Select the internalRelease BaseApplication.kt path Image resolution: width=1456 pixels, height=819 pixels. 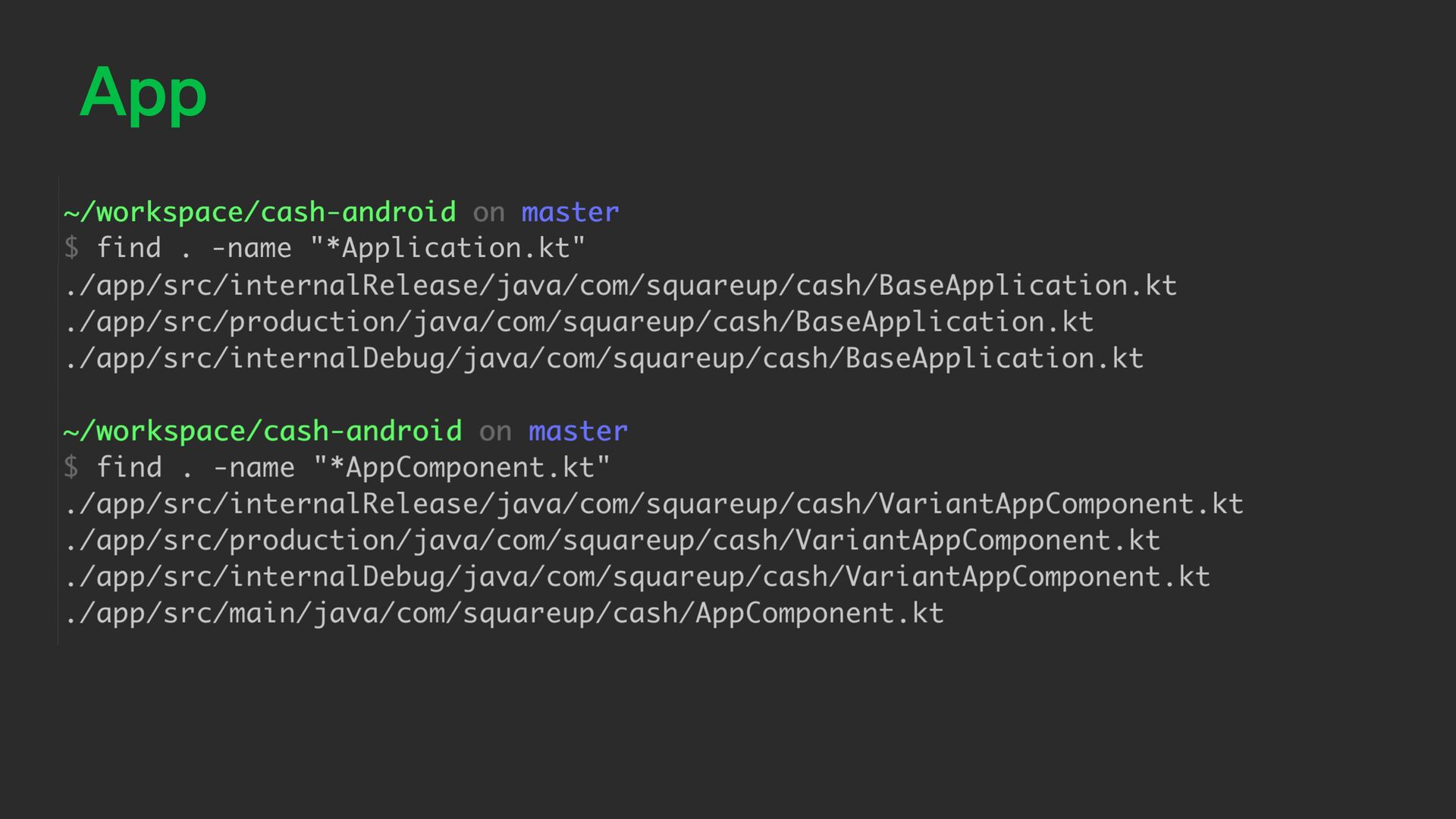pos(620,285)
